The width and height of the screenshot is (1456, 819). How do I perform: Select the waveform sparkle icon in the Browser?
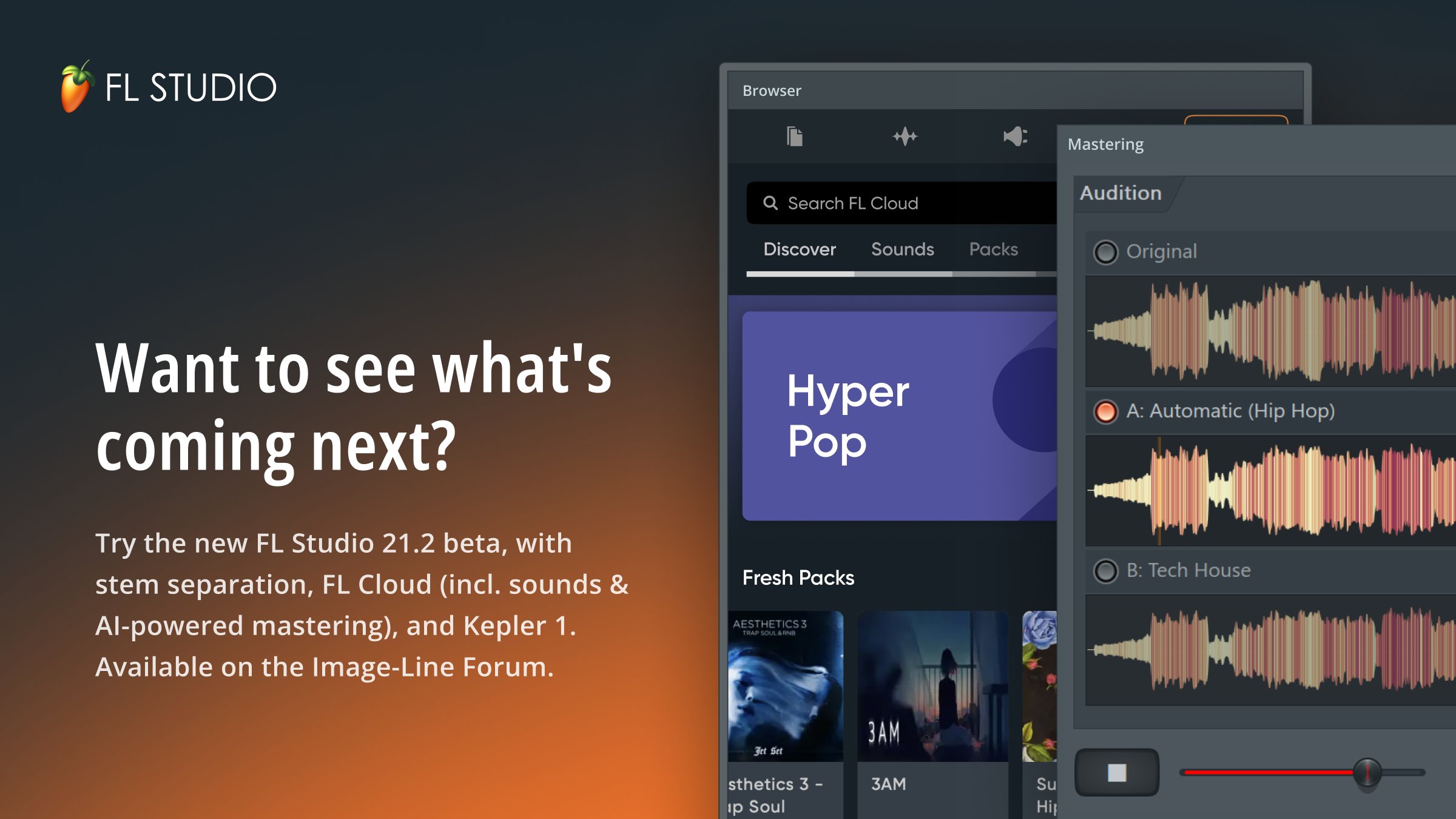(905, 136)
